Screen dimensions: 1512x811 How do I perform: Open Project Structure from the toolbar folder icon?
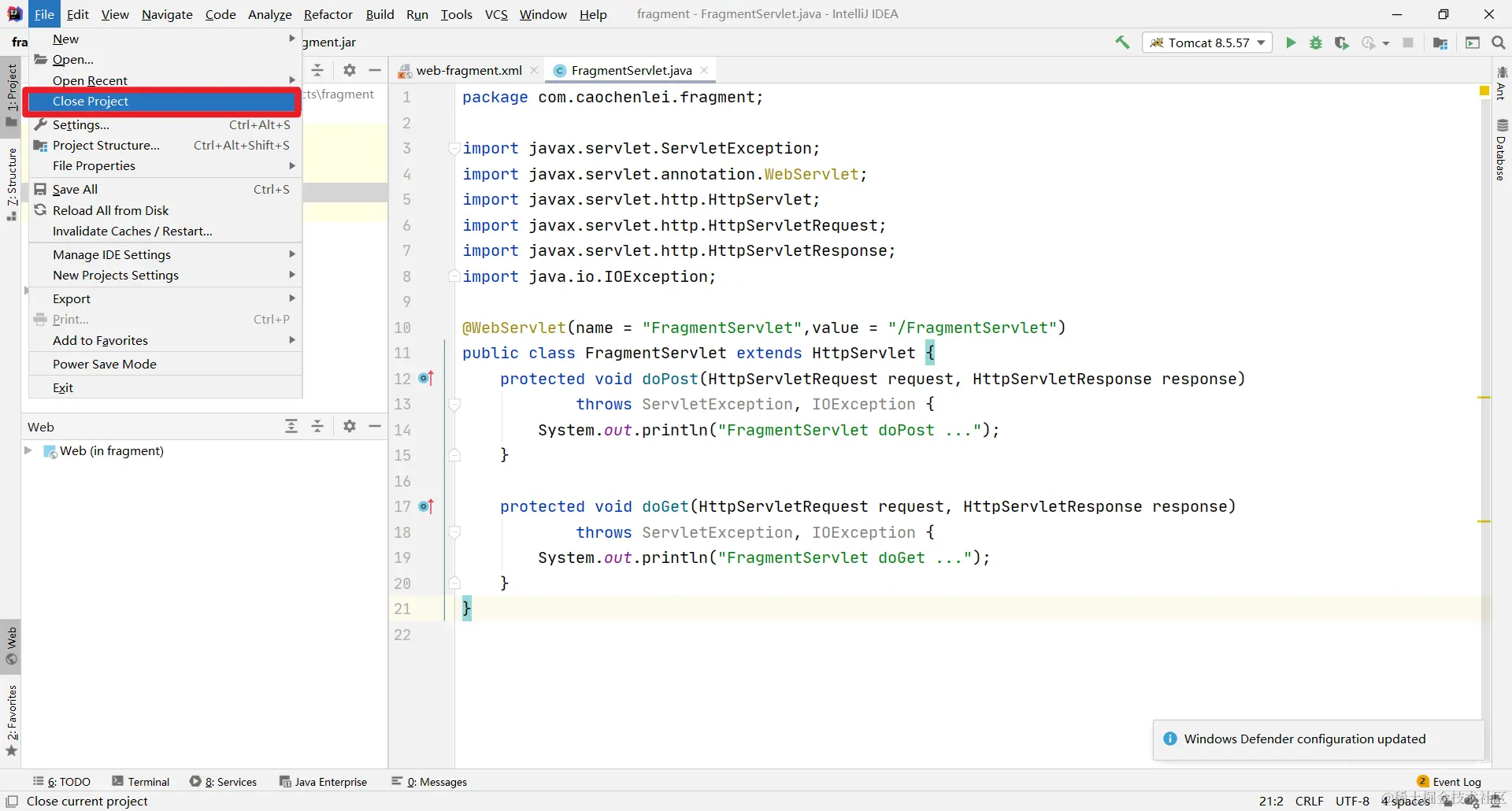(x=1440, y=43)
